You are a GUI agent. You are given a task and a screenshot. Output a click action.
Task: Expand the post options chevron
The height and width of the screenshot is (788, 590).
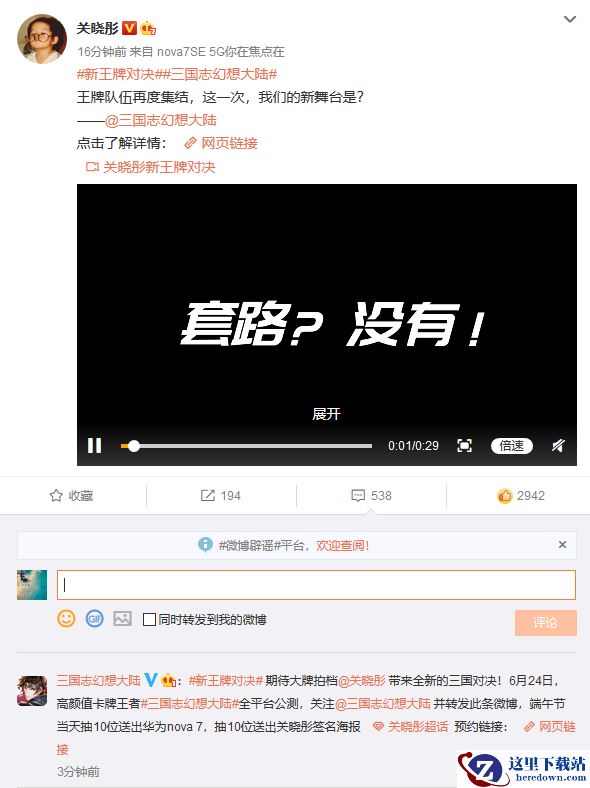(570, 20)
